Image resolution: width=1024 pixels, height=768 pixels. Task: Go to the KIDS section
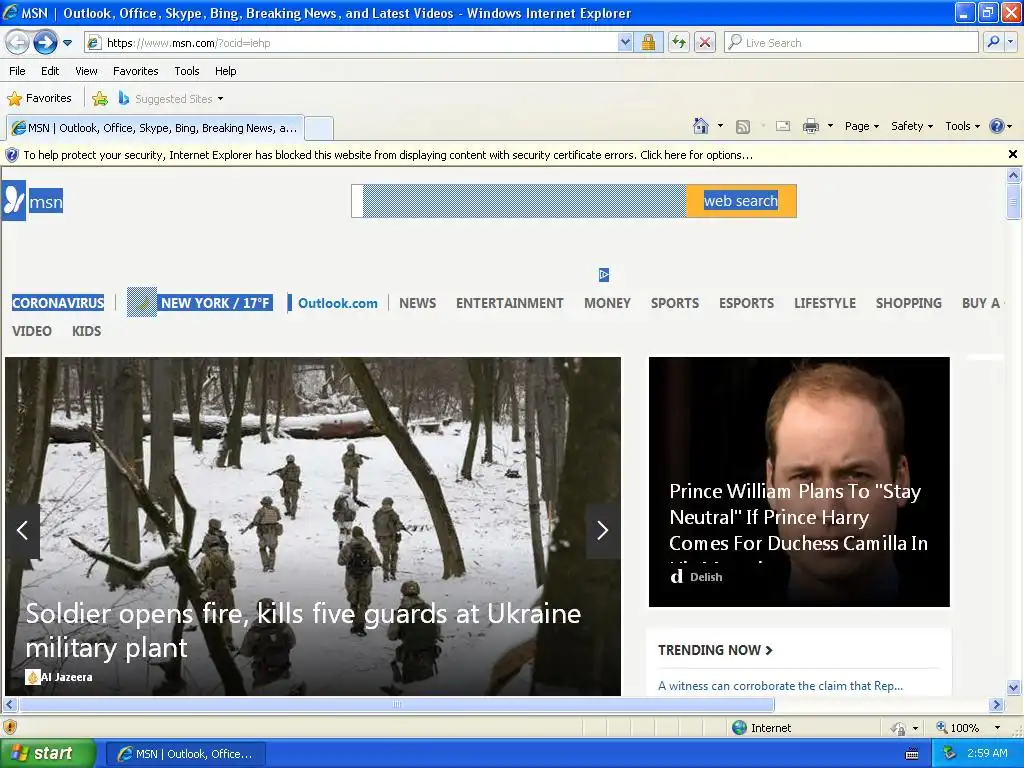[x=86, y=331]
